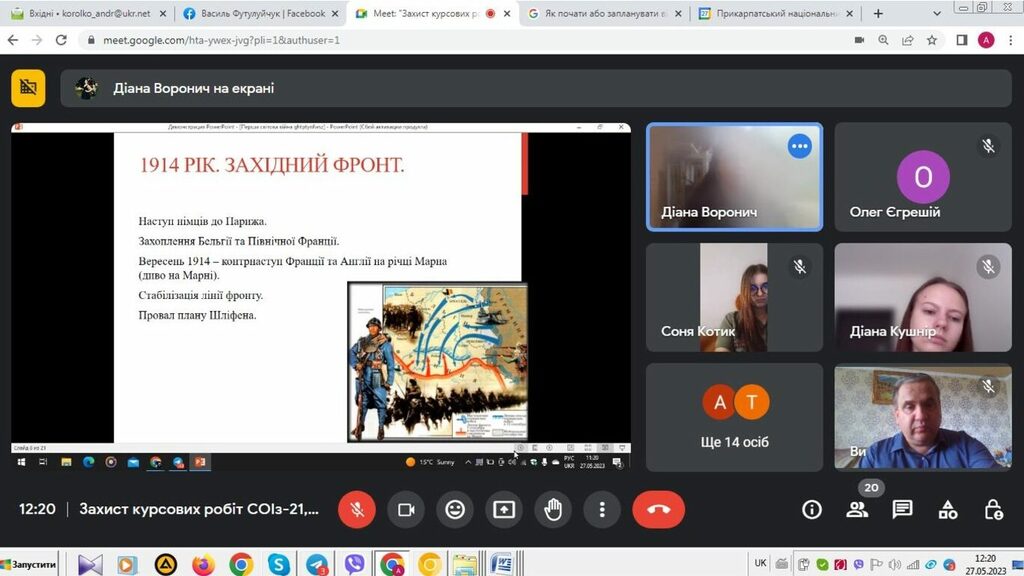Open Chrome profile avatar menu
Viewport: 1024px width, 576px height.
[986, 40]
